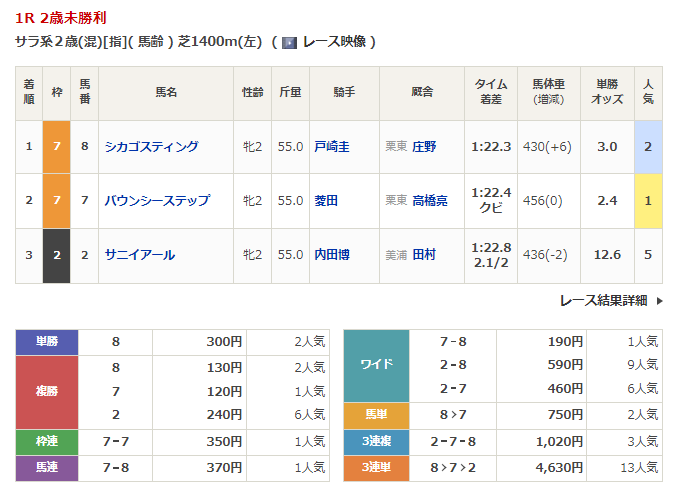Open jockey 戸崎圭 profile

pos(332,146)
